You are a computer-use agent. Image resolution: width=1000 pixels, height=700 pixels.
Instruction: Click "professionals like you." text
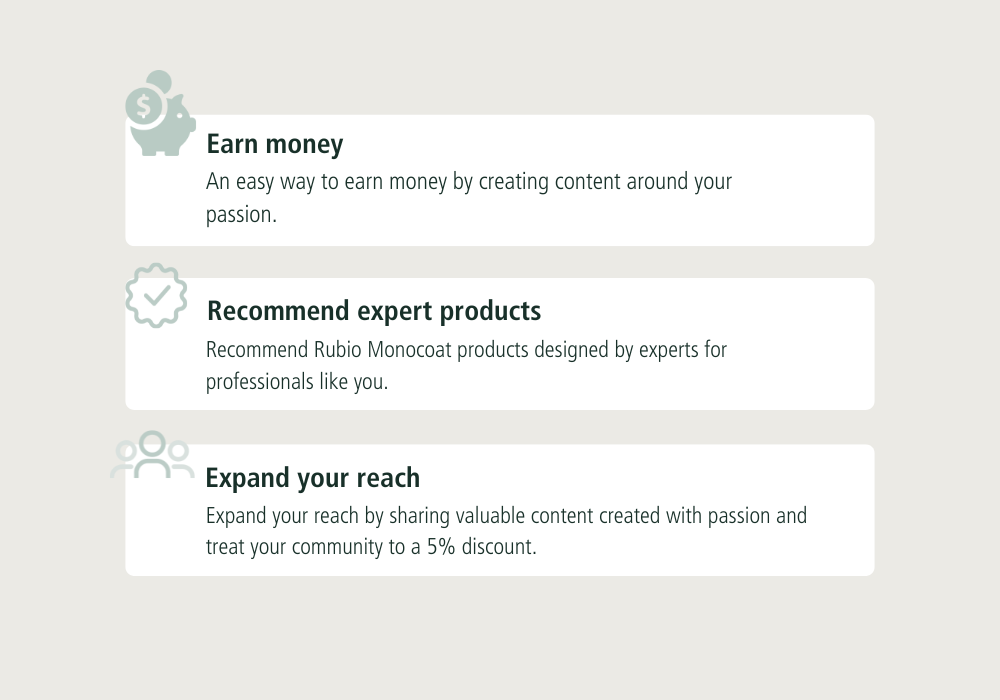tap(297, 381)
